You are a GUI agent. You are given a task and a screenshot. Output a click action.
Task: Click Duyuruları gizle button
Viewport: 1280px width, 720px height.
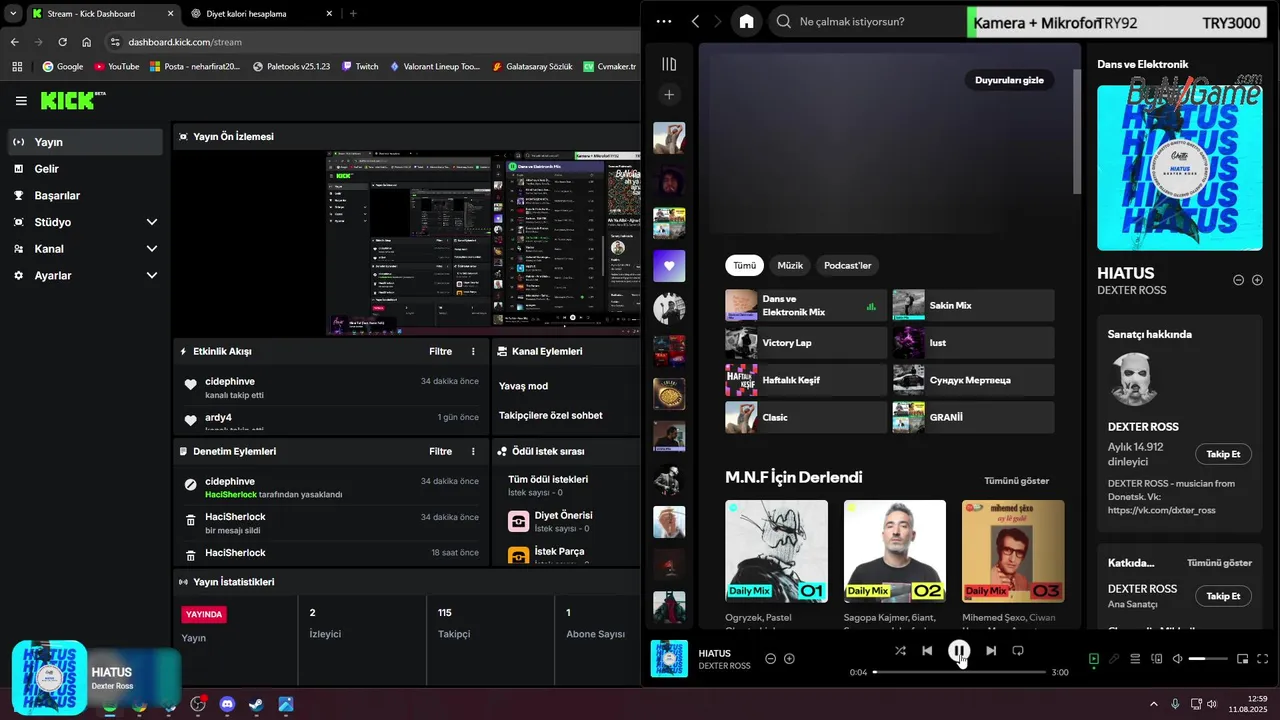pos(1009,81)
